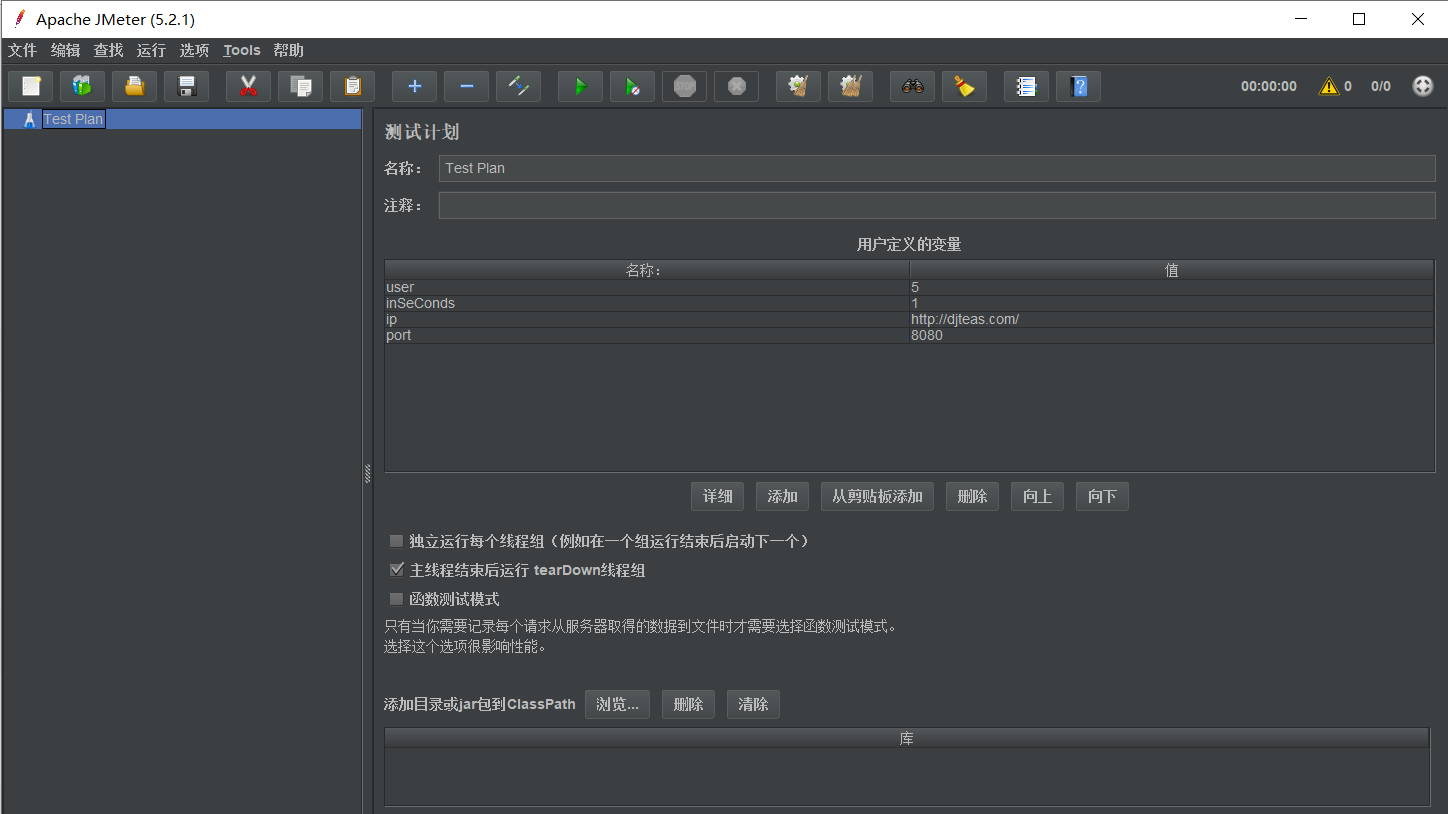
Task: Click the Paste clipboard icon
Action: (352, 86)
